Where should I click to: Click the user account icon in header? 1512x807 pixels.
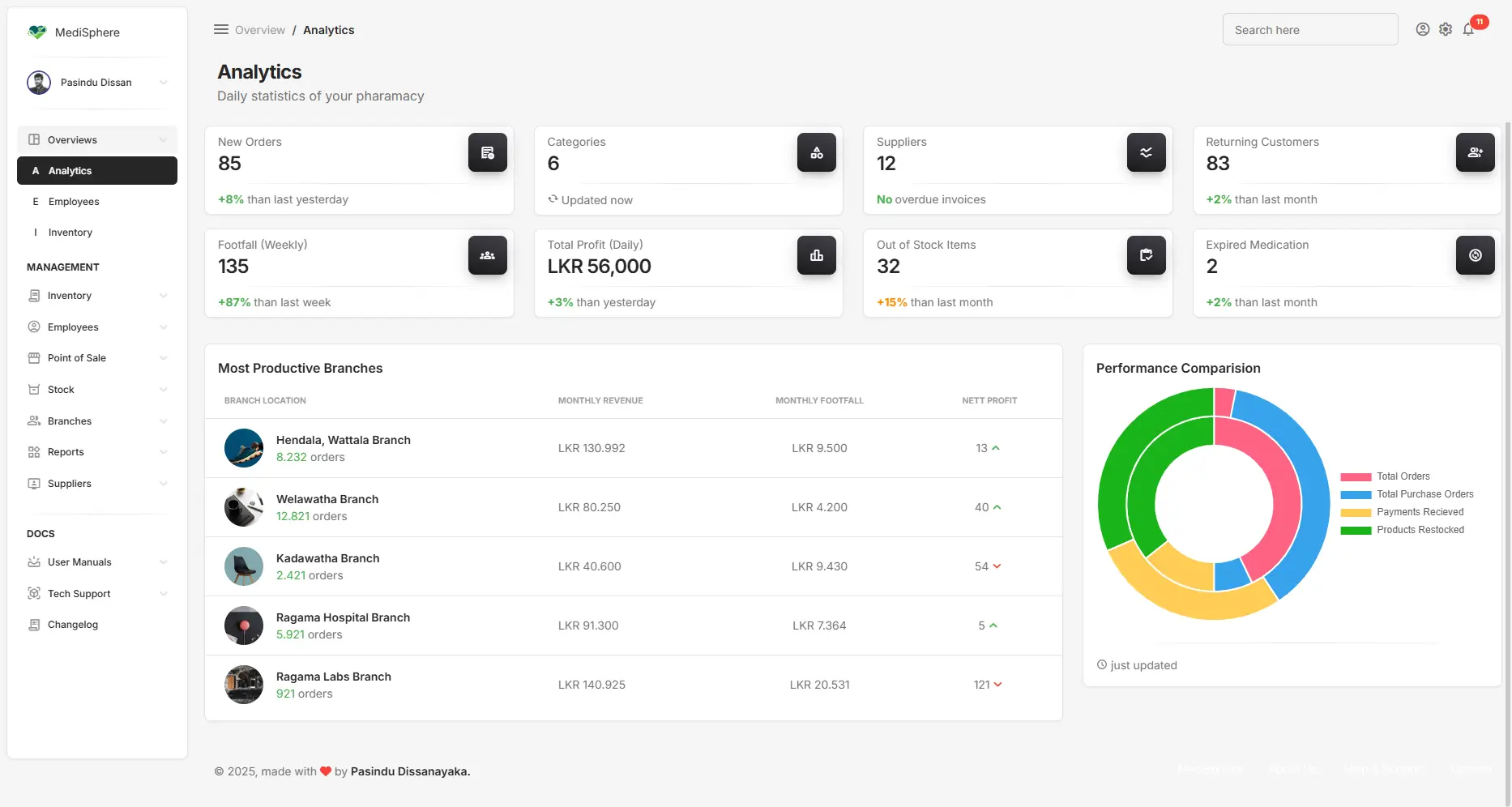tap(1423, 30)
